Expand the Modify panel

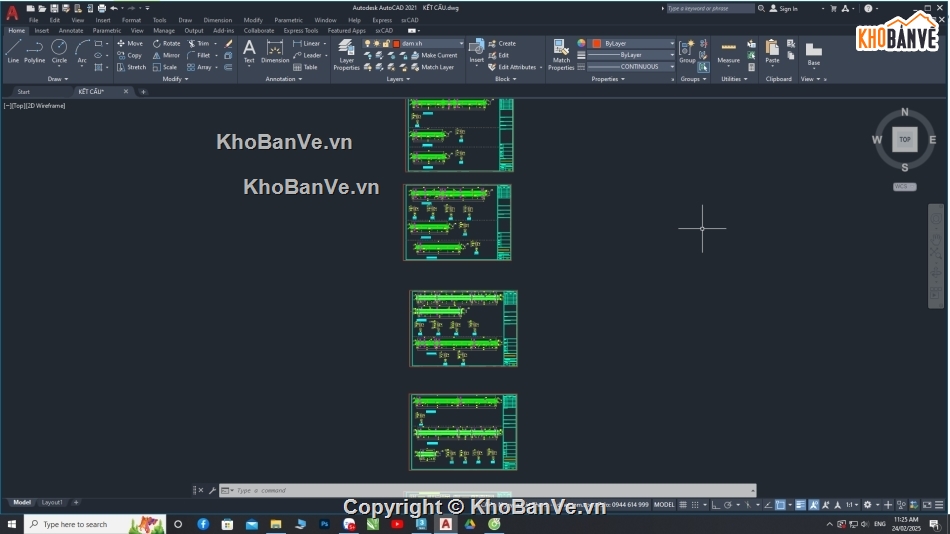click(x=175, y=79)
